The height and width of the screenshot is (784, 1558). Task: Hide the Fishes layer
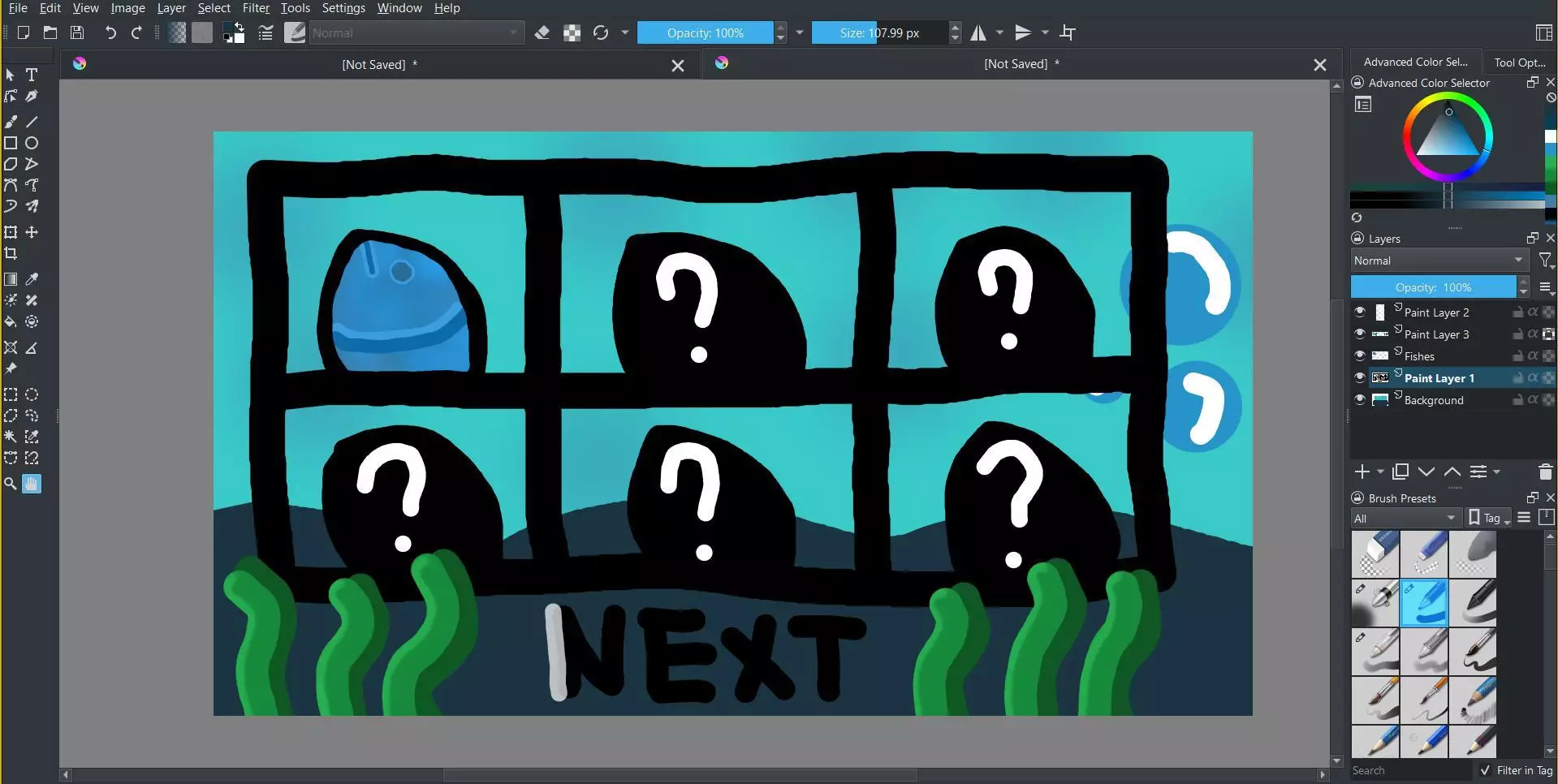pyautogui.click(x=1360, y=355)
